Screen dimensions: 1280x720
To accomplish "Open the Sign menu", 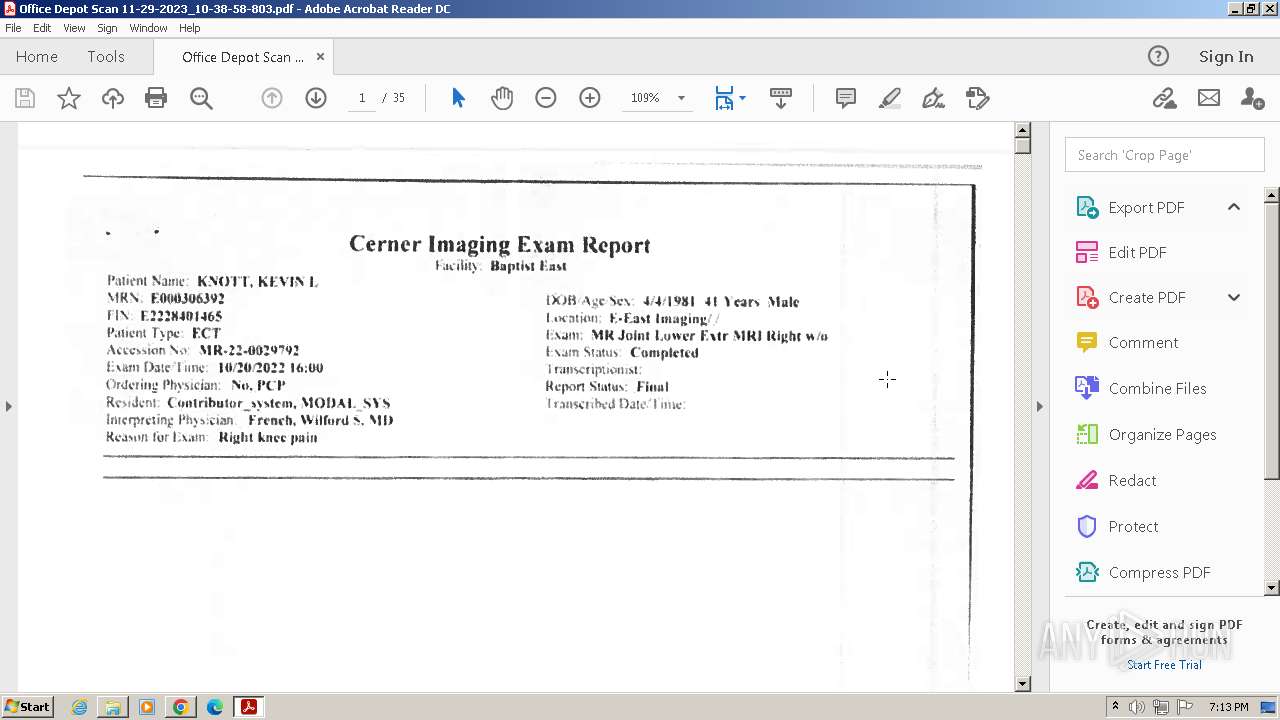I will (107, 28).
